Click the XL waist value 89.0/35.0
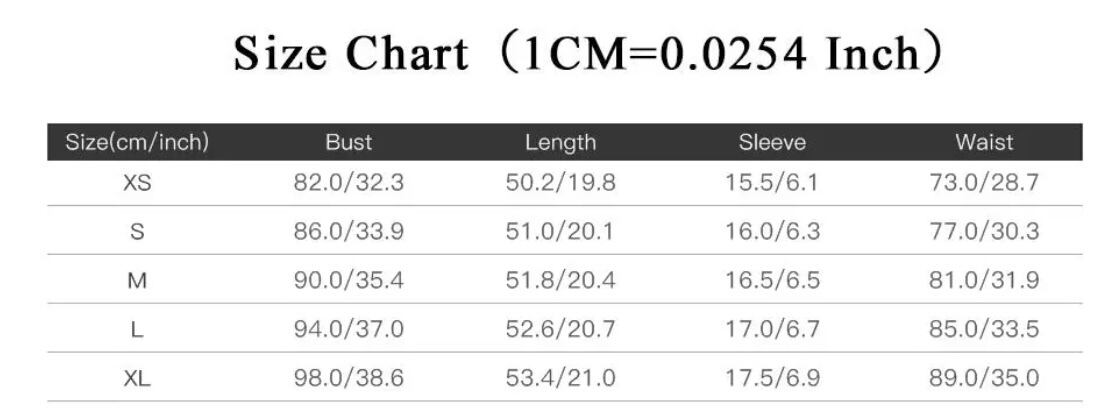Image resolution: width=1112 pixels, height=408 pixels. pyautogui.click(x=984, y=379)
